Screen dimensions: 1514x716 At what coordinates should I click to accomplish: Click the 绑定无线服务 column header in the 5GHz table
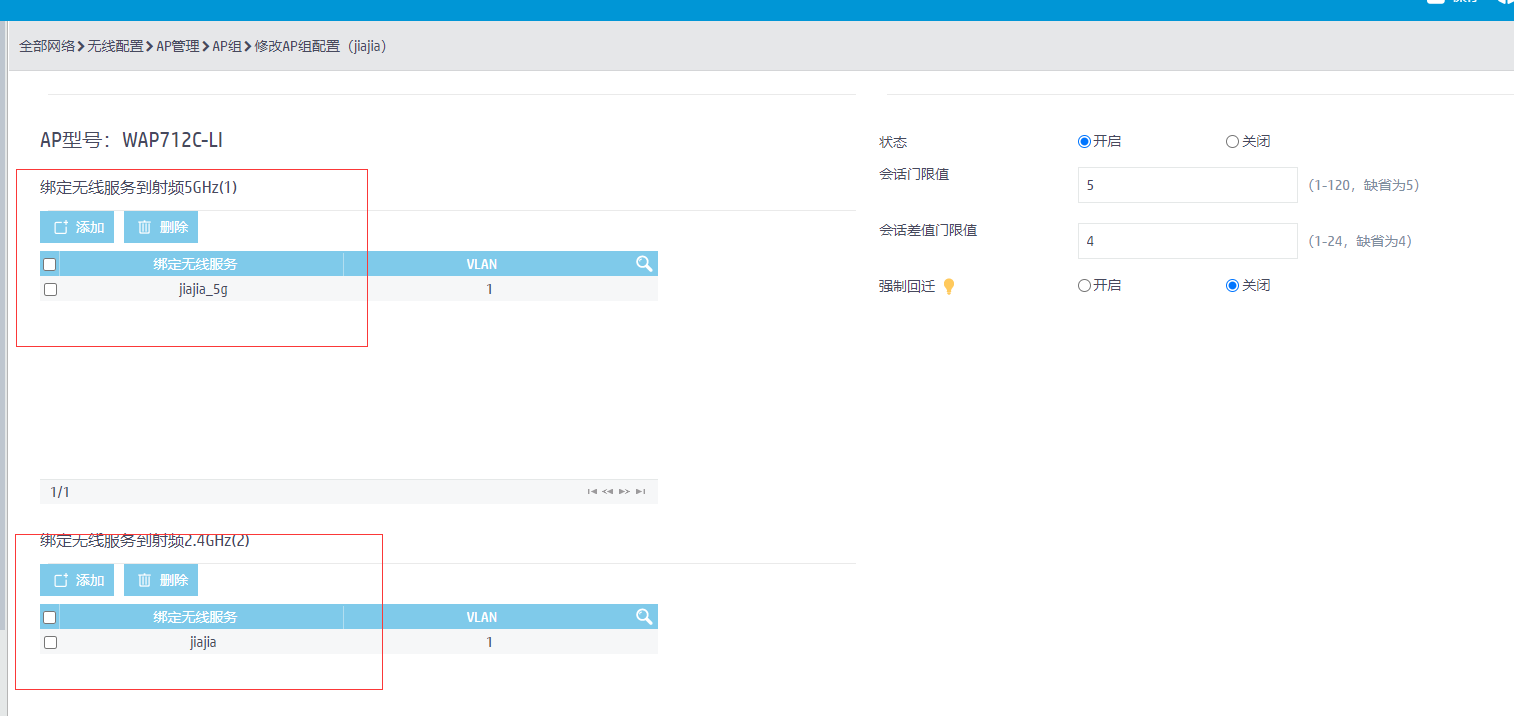[196, 264]
